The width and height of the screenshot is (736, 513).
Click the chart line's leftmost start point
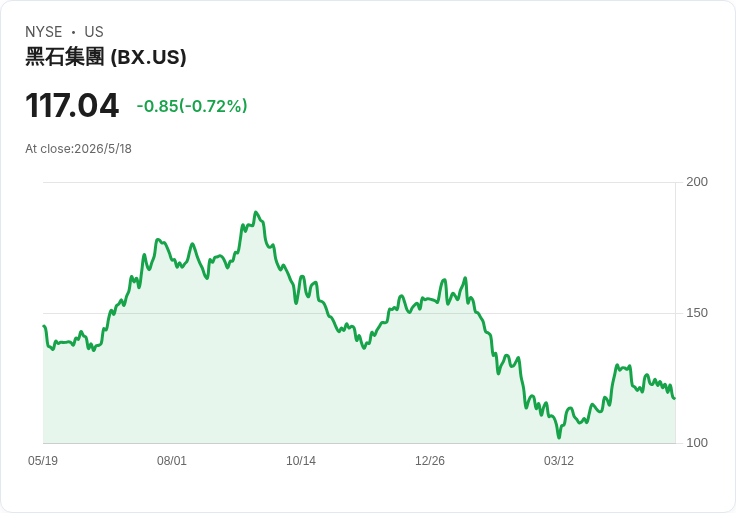[44, 326]
